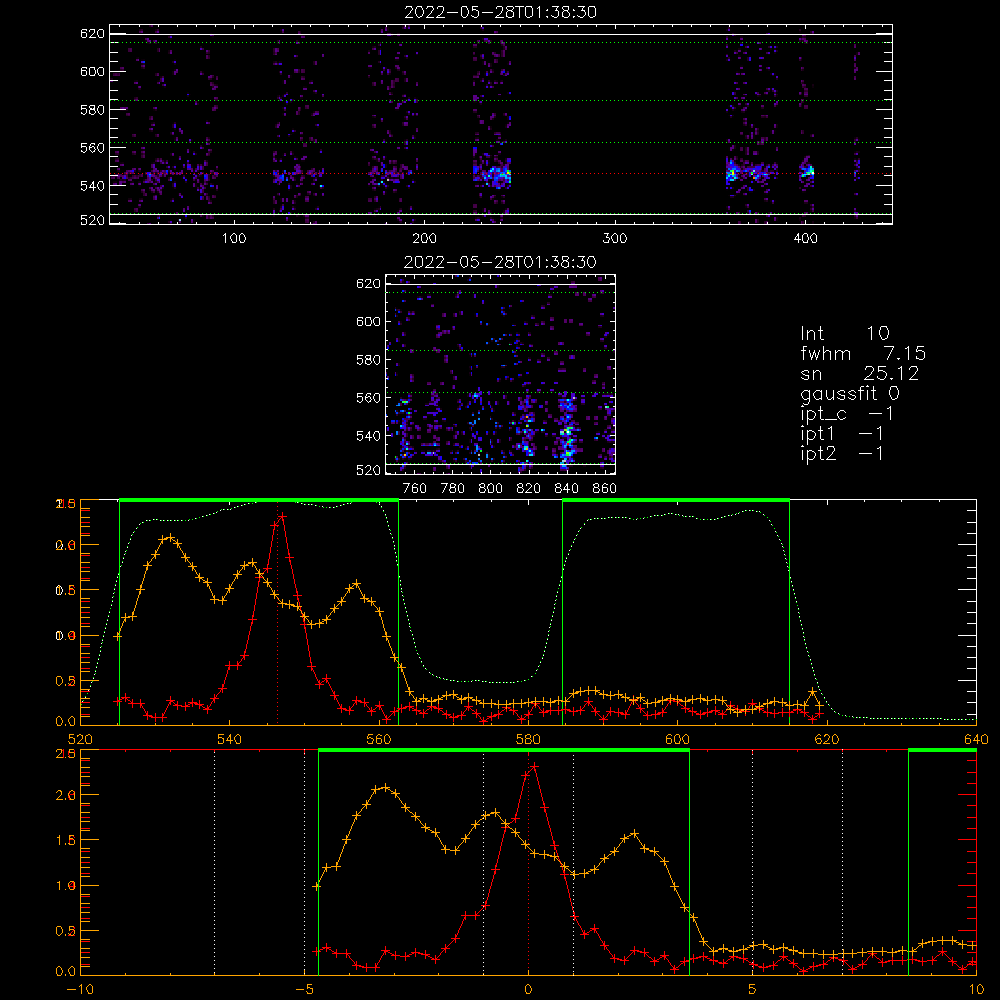The height and width of the screenshot is (1000, 1000).
Task: Click the 'ipt_c -1' label
Action: [847, 414]
